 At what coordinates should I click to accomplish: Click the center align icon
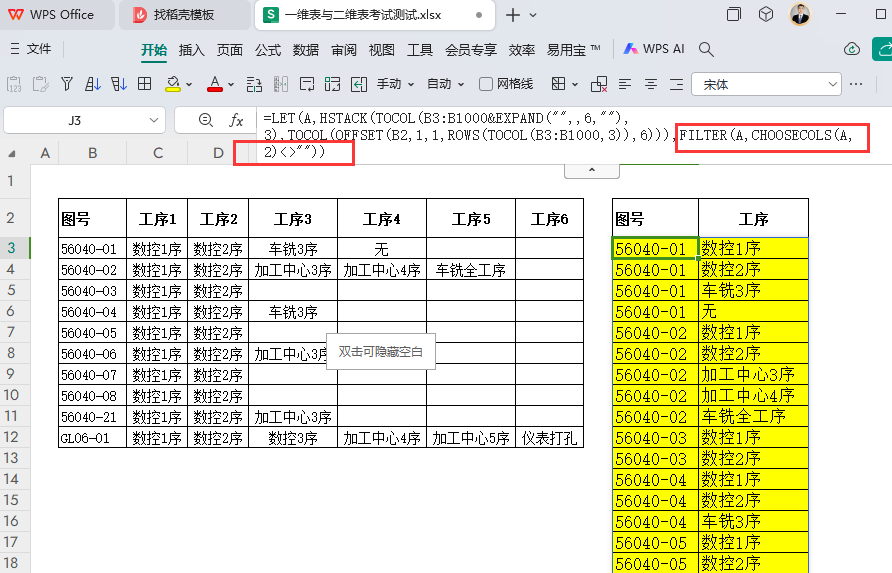[651, 84]
